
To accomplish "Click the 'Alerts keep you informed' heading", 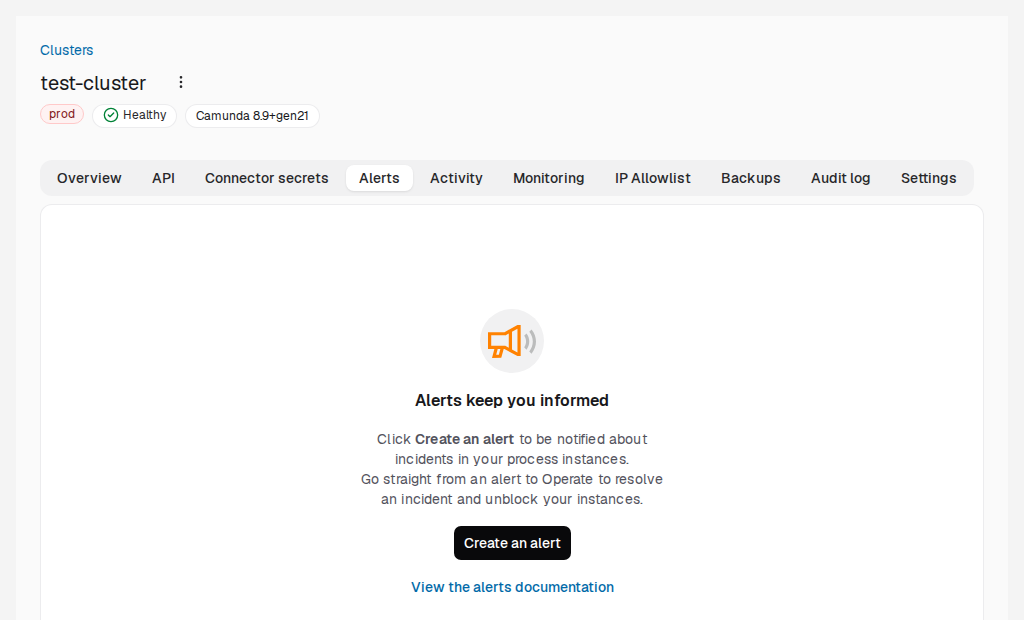I will pyautogui.click(x=512, y=400).
